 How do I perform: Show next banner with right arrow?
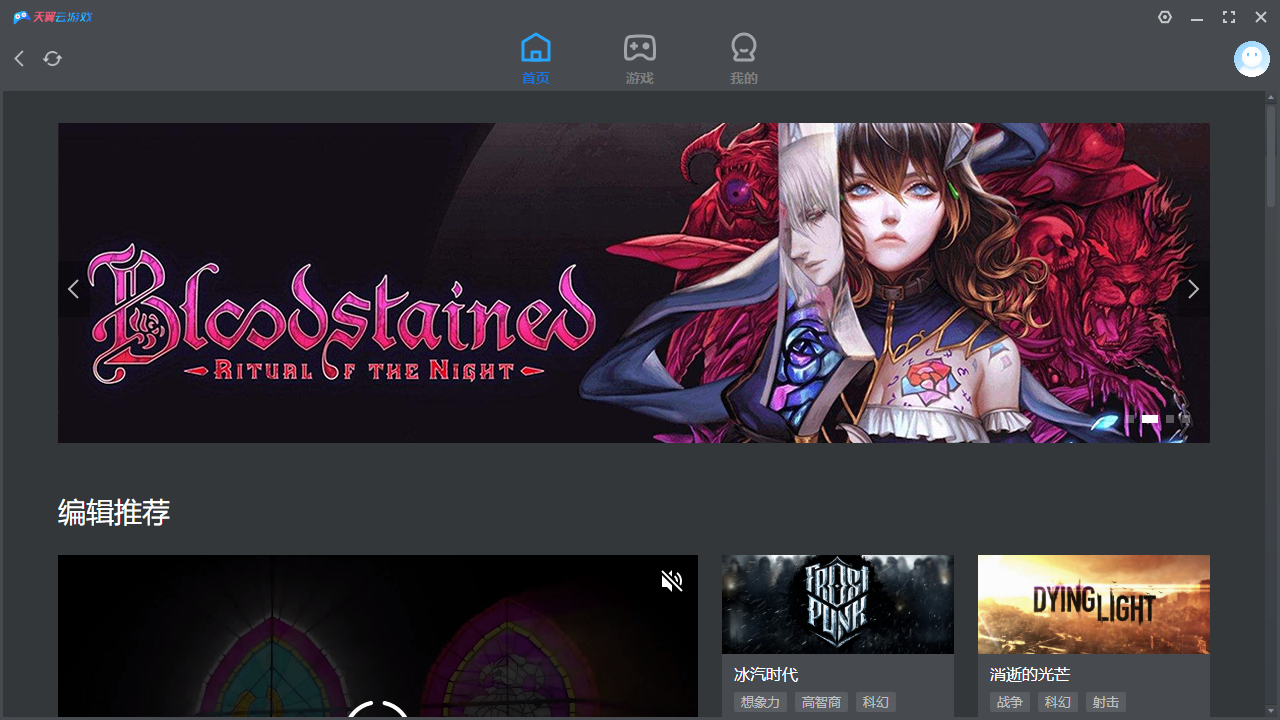1193,289
